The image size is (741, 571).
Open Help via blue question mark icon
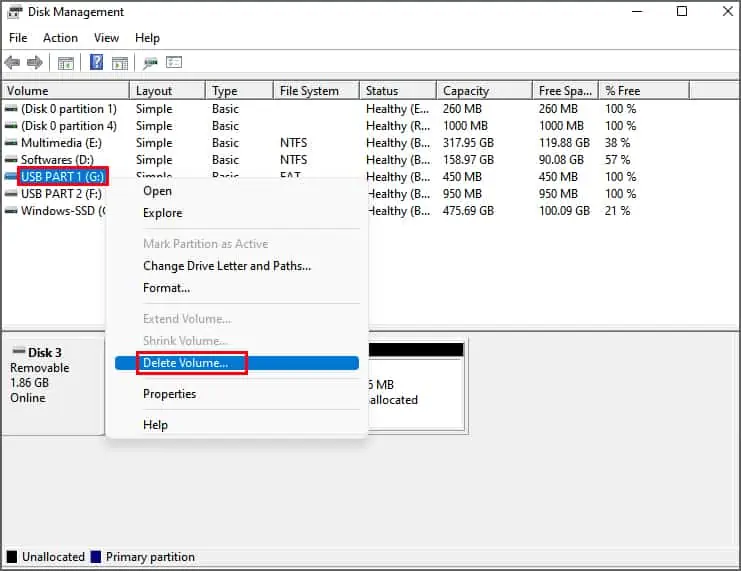pyautogui.click(x=97, y=63)
